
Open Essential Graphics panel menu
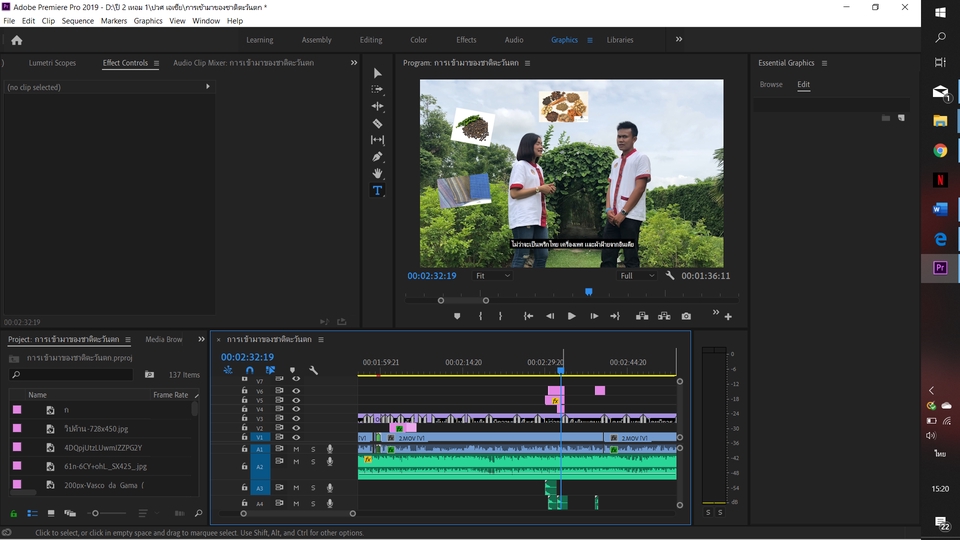click(824, 63)
